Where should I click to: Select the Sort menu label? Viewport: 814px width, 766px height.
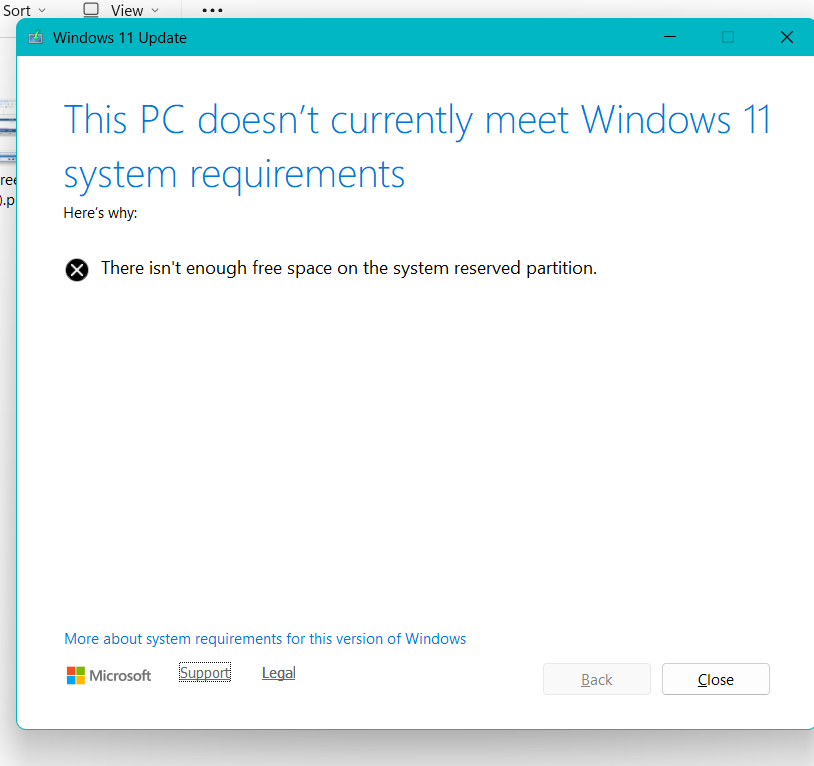tap(18, 10)
